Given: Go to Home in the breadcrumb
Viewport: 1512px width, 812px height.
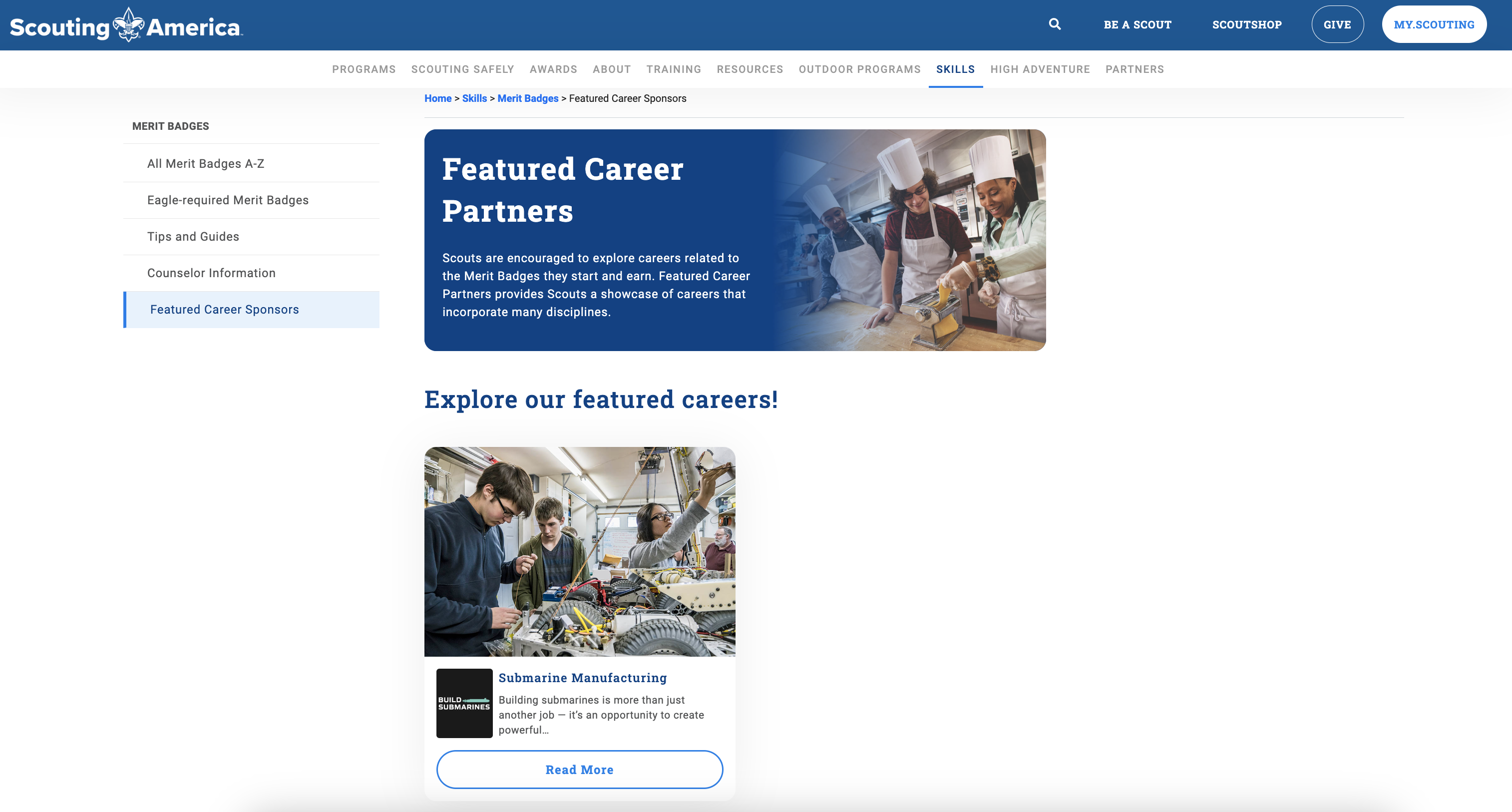Looking at the screenshot, I should click(438, 98).
